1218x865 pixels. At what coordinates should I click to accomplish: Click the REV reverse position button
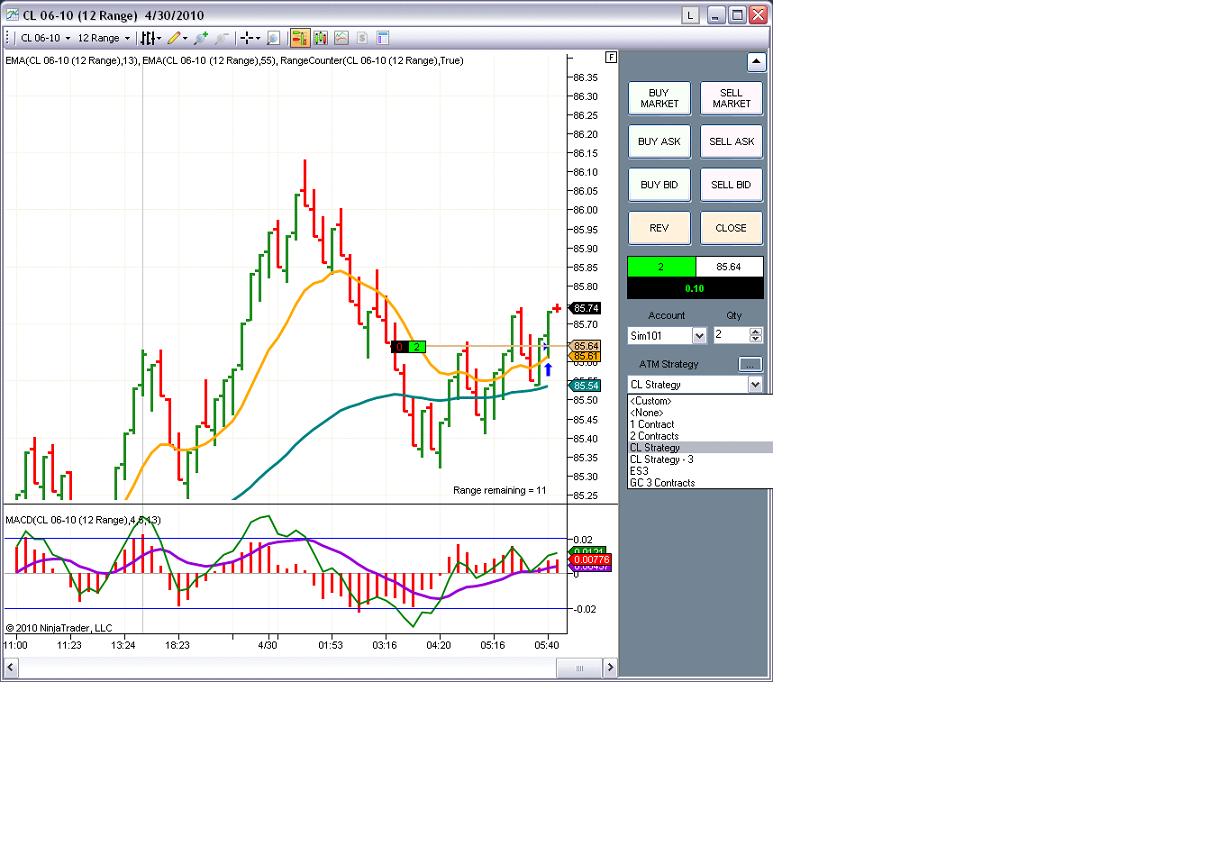tap(659, 228)
